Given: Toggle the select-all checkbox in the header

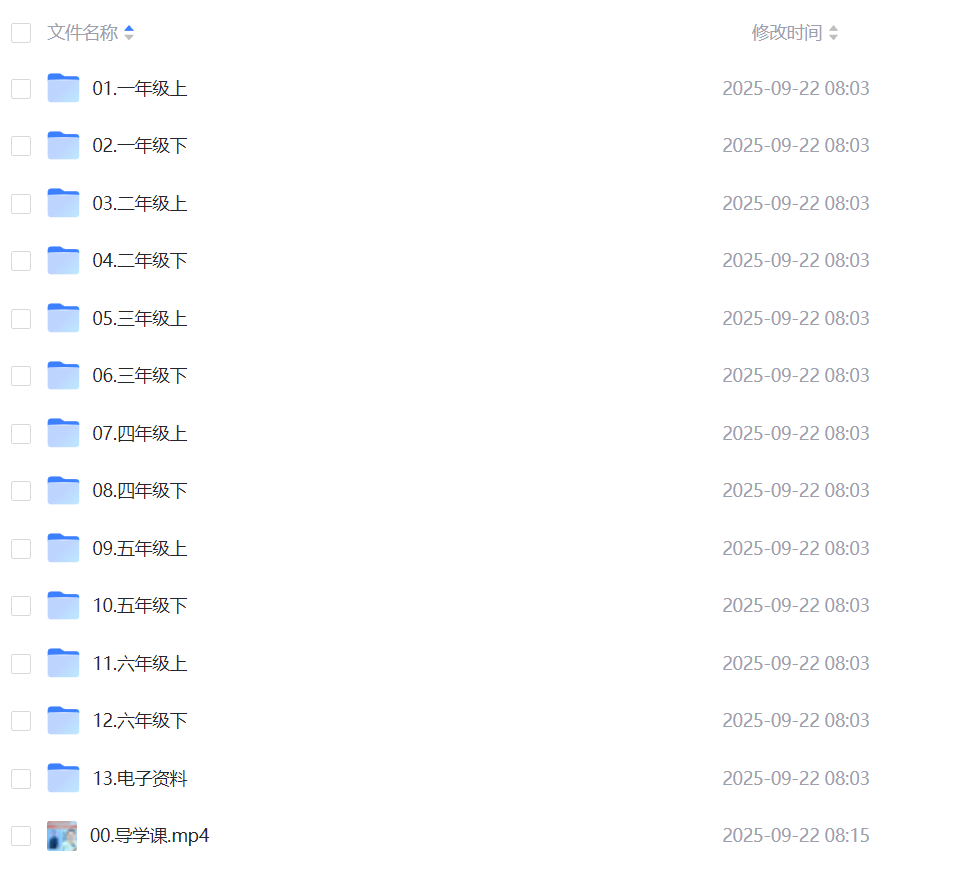Looking at the screenshot, I should pos(21,33).
